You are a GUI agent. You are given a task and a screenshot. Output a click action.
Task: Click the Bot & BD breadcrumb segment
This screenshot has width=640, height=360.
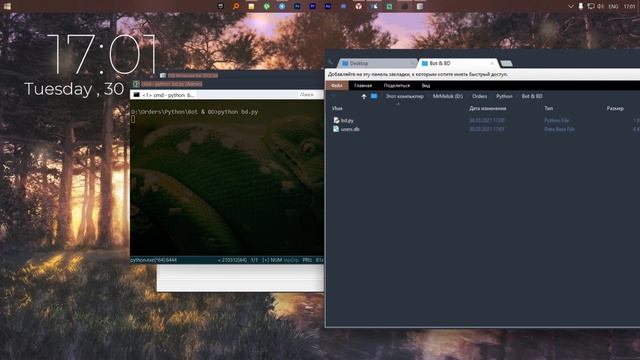532,96
